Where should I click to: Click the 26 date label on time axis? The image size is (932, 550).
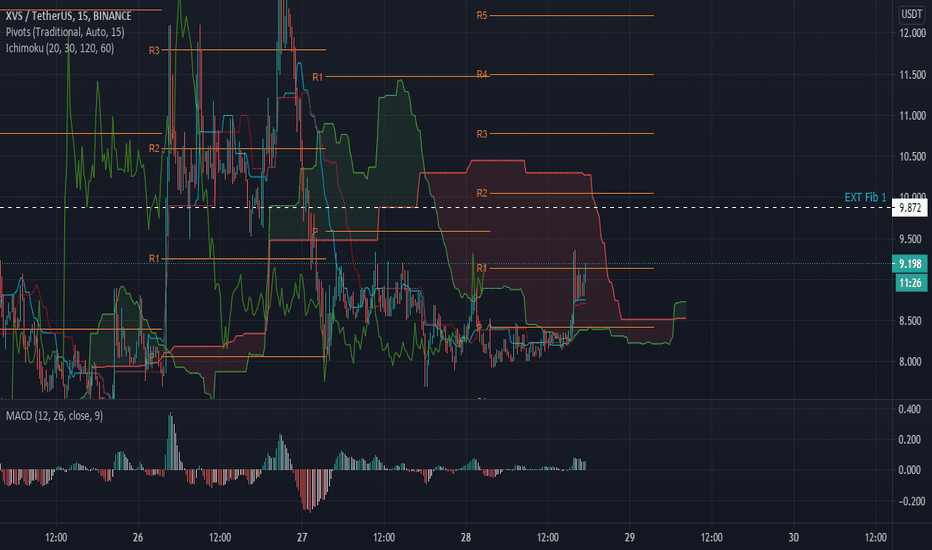tap(138, 538)
